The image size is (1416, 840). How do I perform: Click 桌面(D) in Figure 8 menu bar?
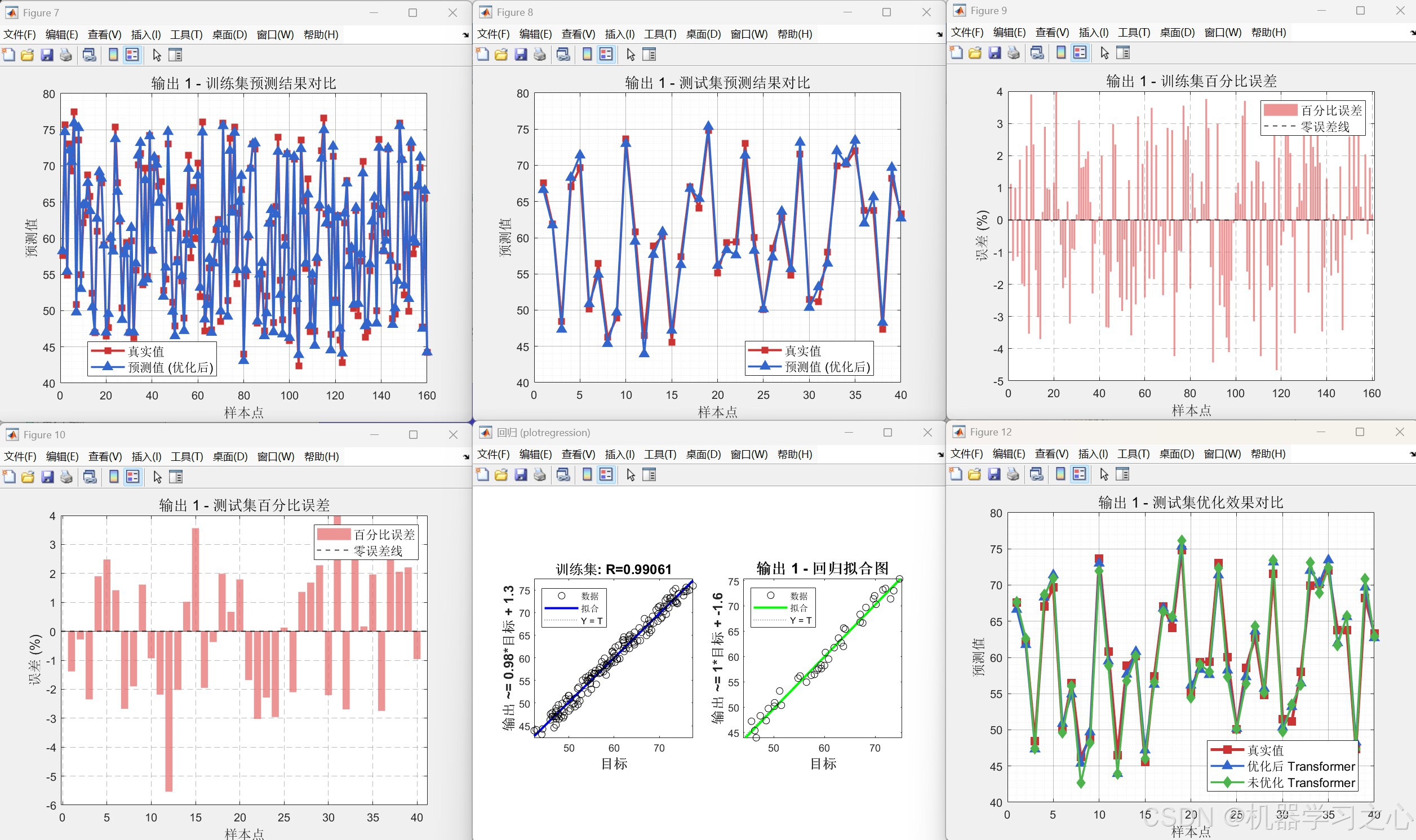pos(703,34)
